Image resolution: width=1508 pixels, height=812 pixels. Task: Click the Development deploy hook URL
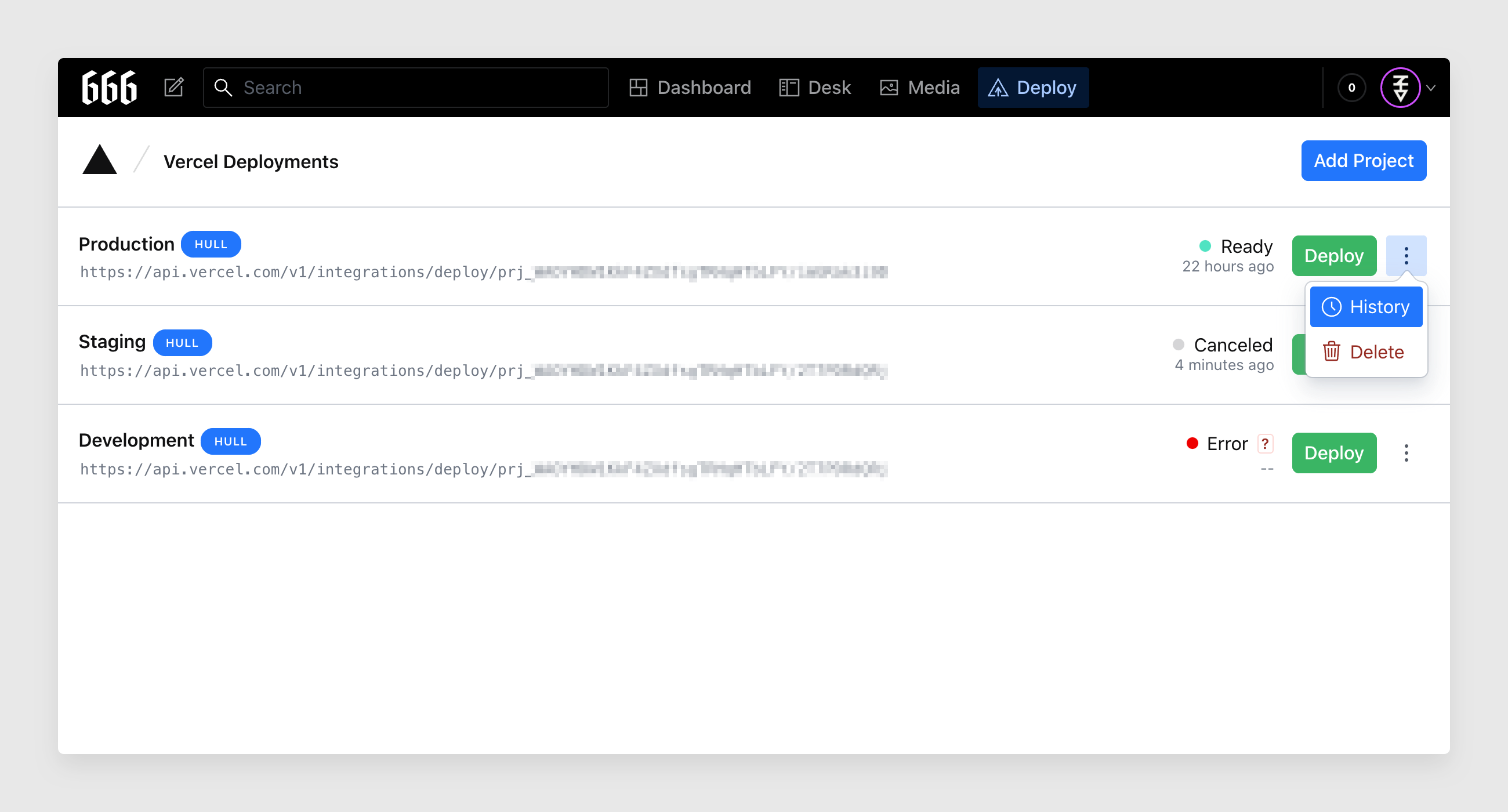coord(484,469)
